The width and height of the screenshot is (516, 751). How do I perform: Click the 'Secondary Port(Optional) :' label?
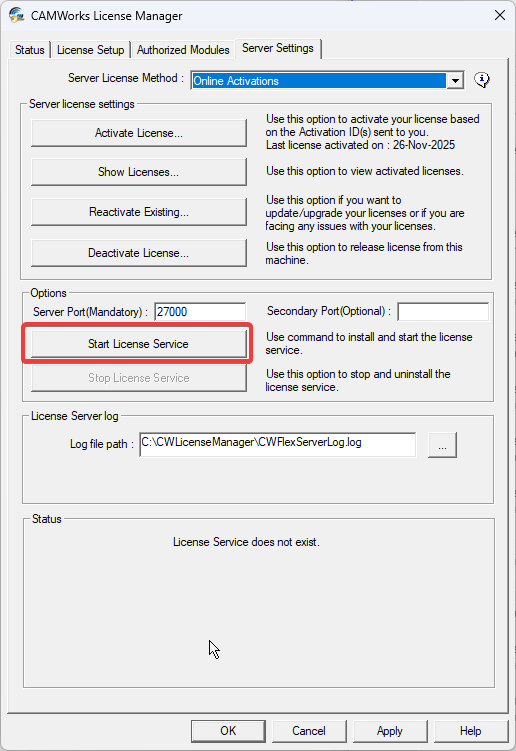coord(329,311)
